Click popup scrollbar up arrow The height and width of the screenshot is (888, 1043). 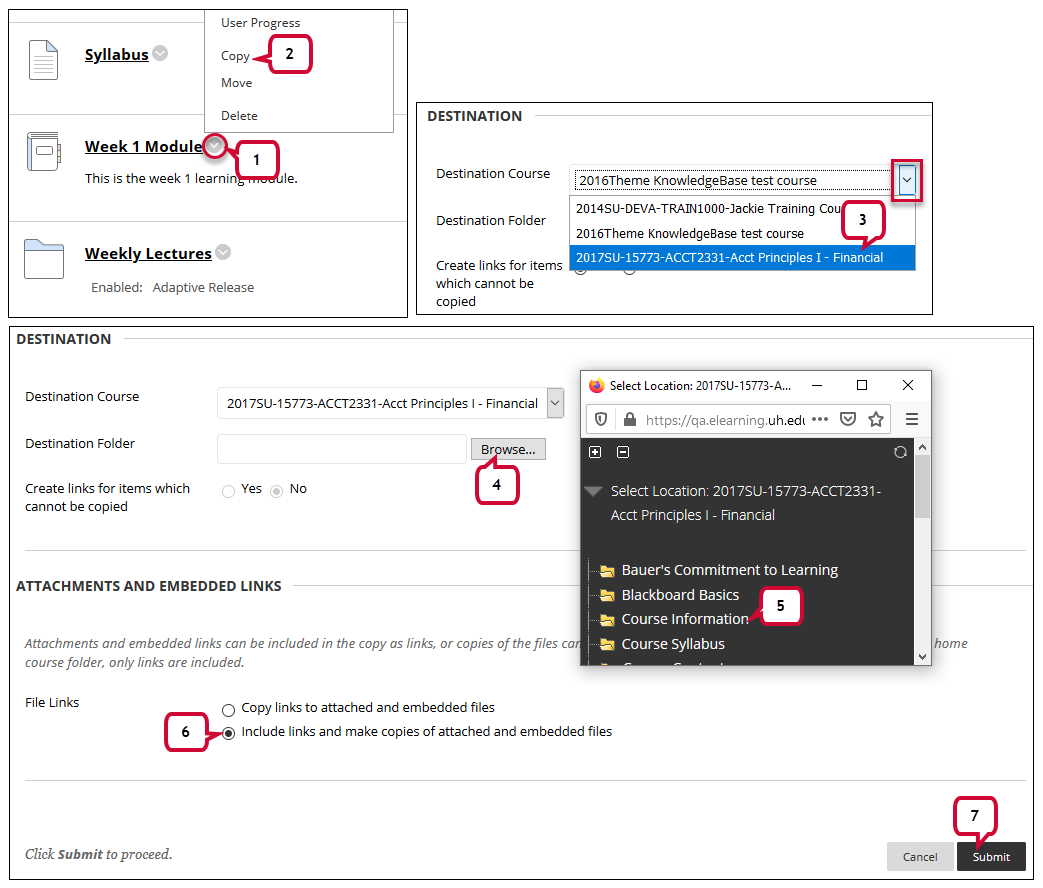922,448
